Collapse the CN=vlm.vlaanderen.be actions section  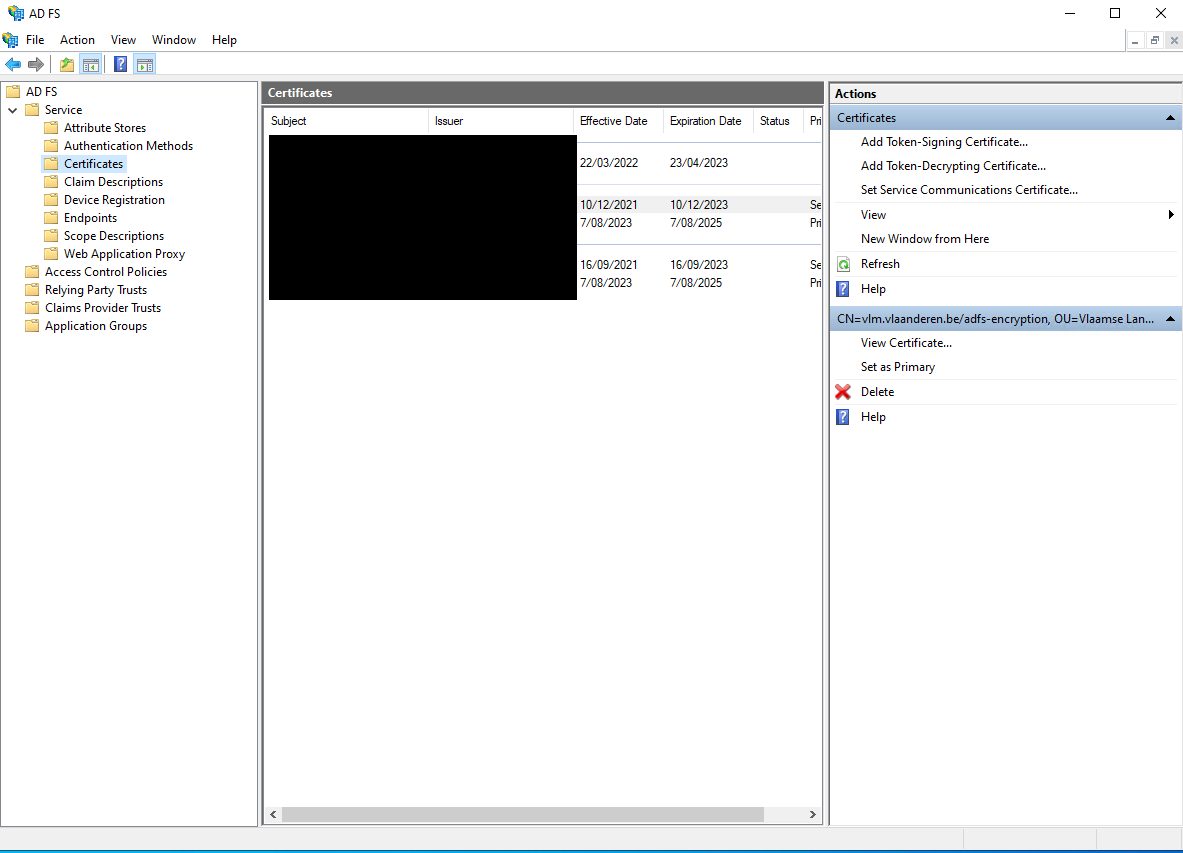point(1170,319)
